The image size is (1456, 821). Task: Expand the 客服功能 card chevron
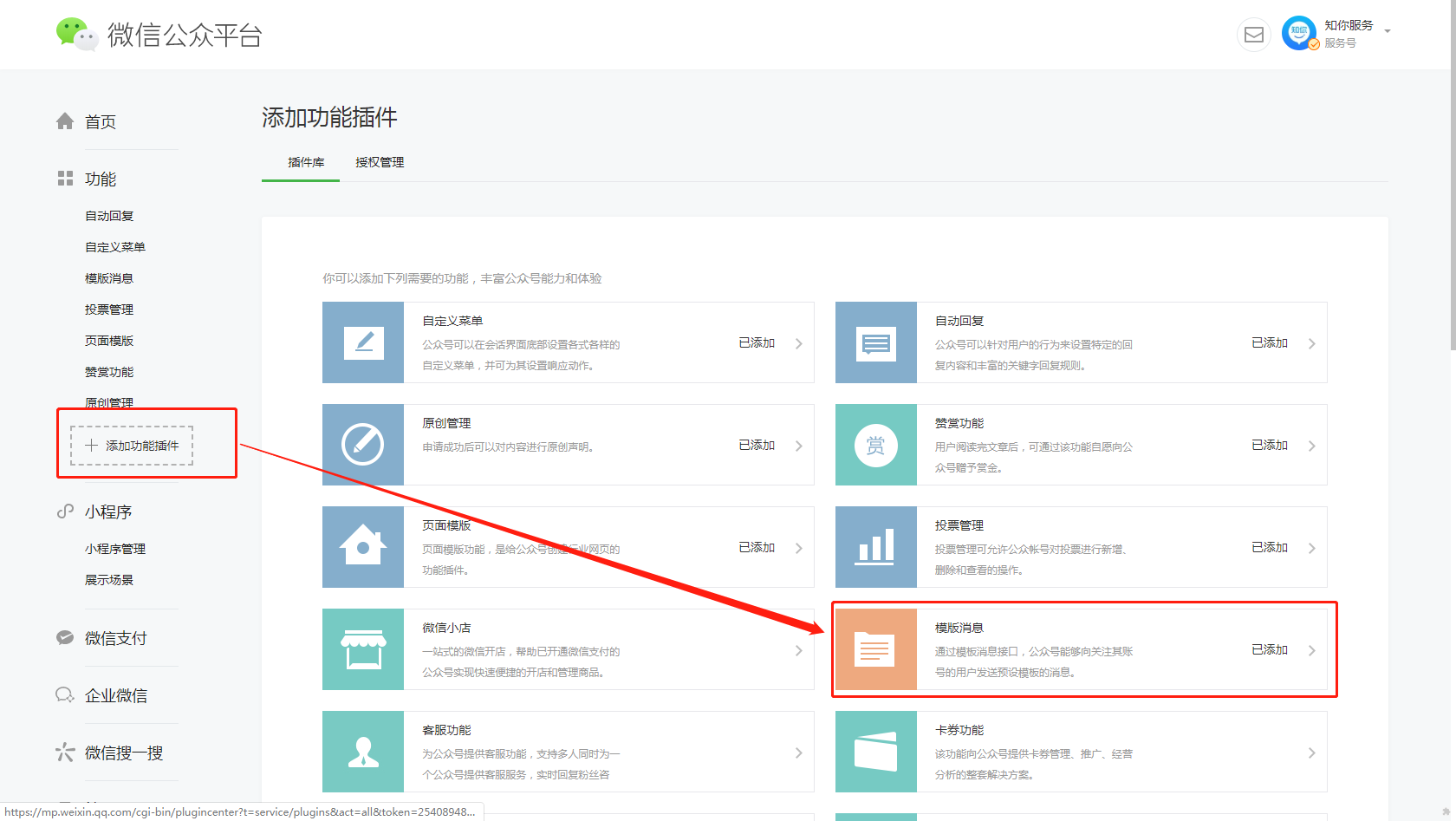pyautogui.click(x=798, y=753)
